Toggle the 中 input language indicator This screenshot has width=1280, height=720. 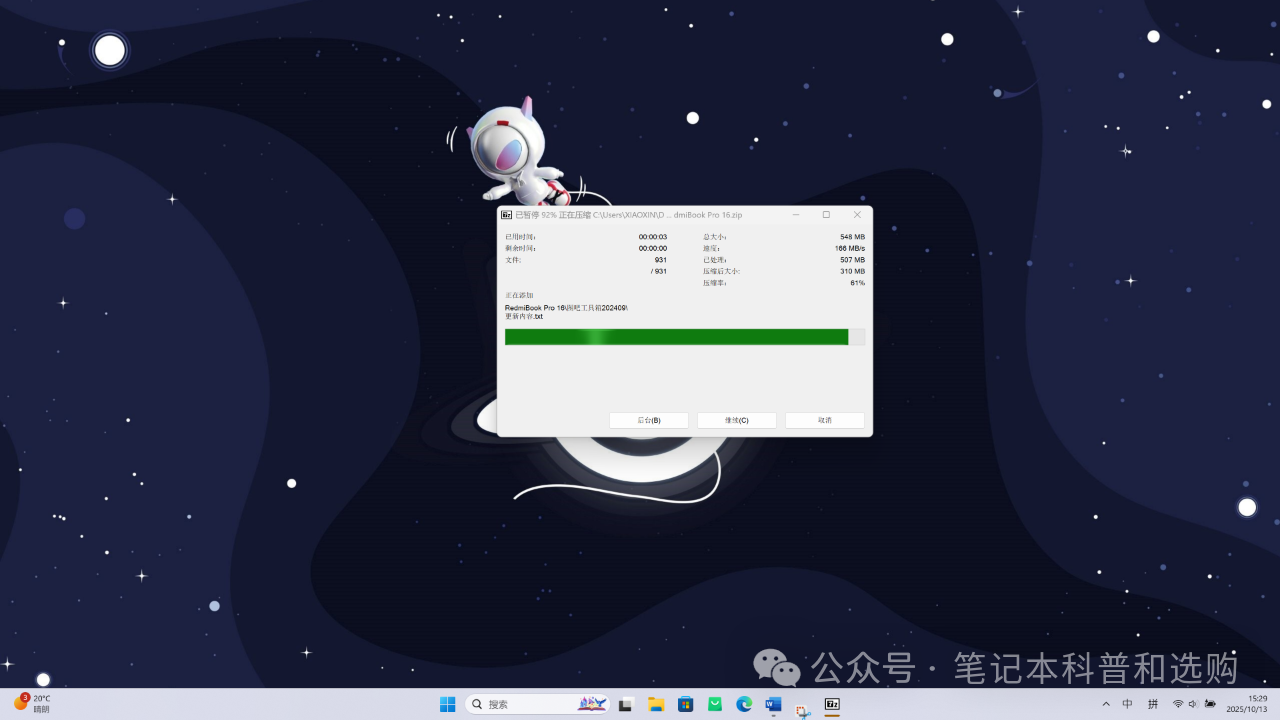(1128, 704)
